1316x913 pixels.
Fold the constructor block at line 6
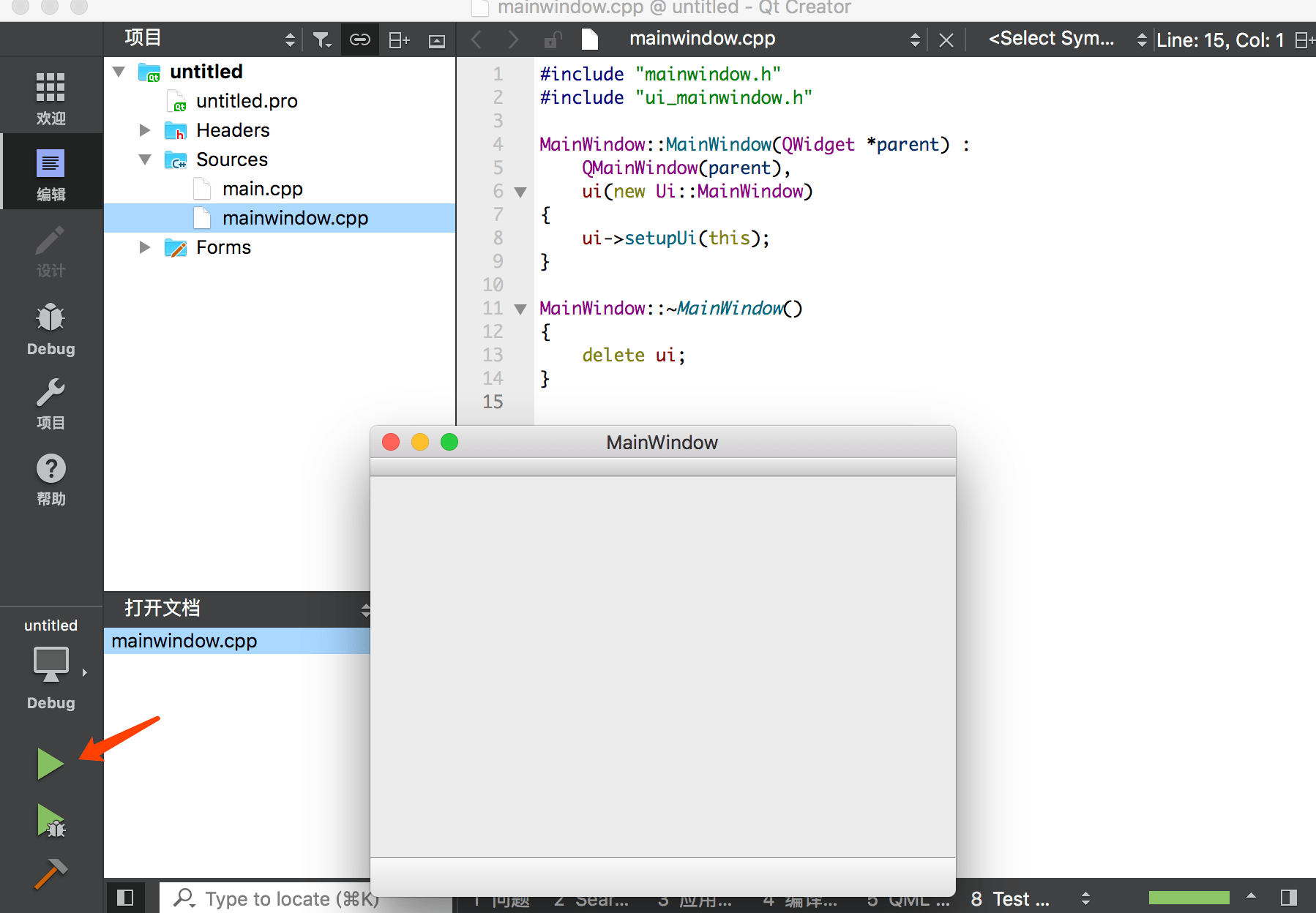click(520, 192)
